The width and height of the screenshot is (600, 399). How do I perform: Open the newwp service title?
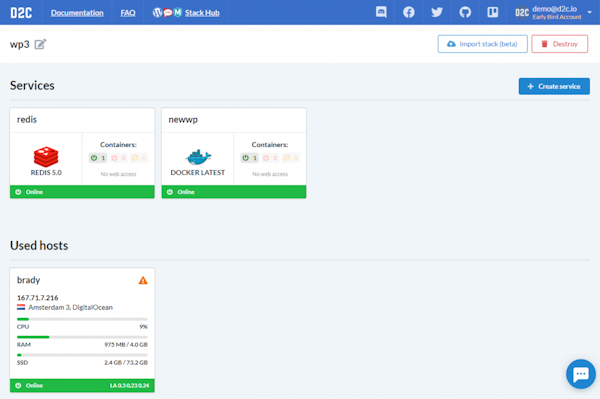(183, 119)
